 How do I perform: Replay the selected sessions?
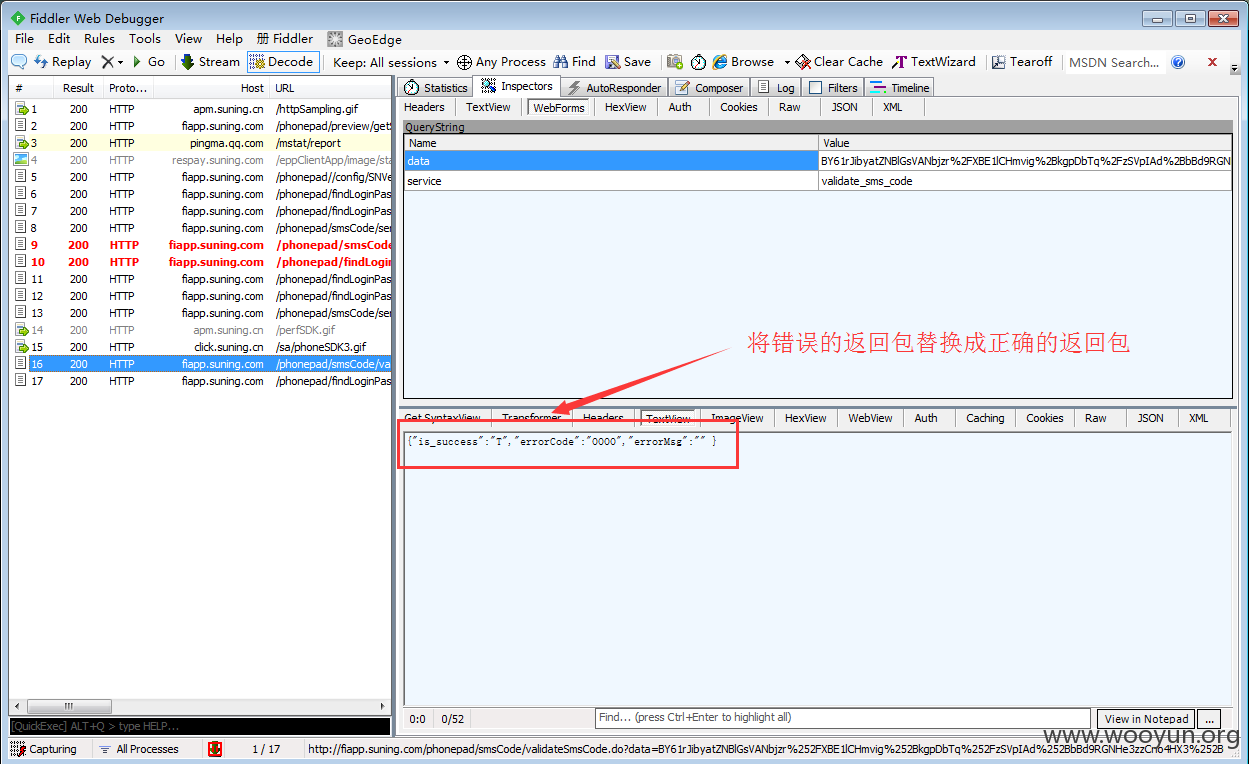point(62,62)
